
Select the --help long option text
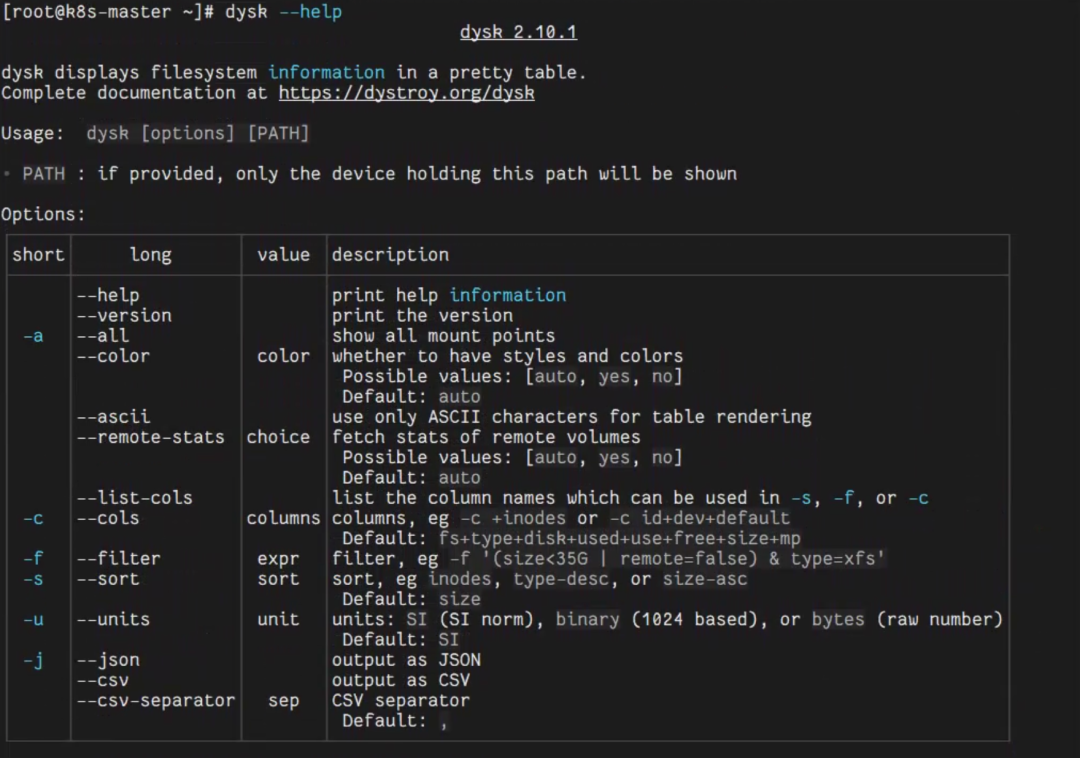click(108, 295)
